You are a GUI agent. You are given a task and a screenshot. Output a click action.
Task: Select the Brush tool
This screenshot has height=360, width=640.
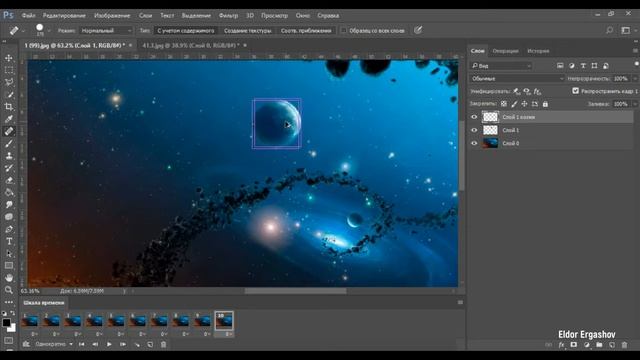tap(9, 144)
